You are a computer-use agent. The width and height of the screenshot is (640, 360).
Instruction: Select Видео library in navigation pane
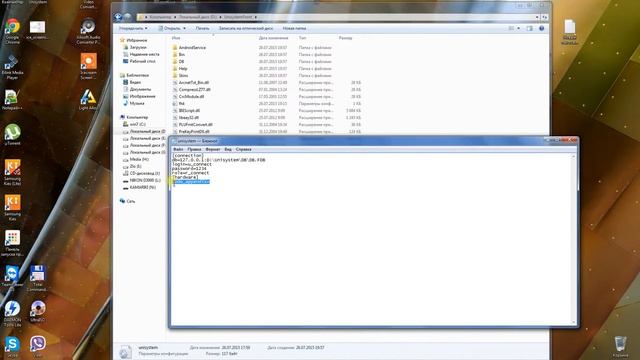point(132,82)
